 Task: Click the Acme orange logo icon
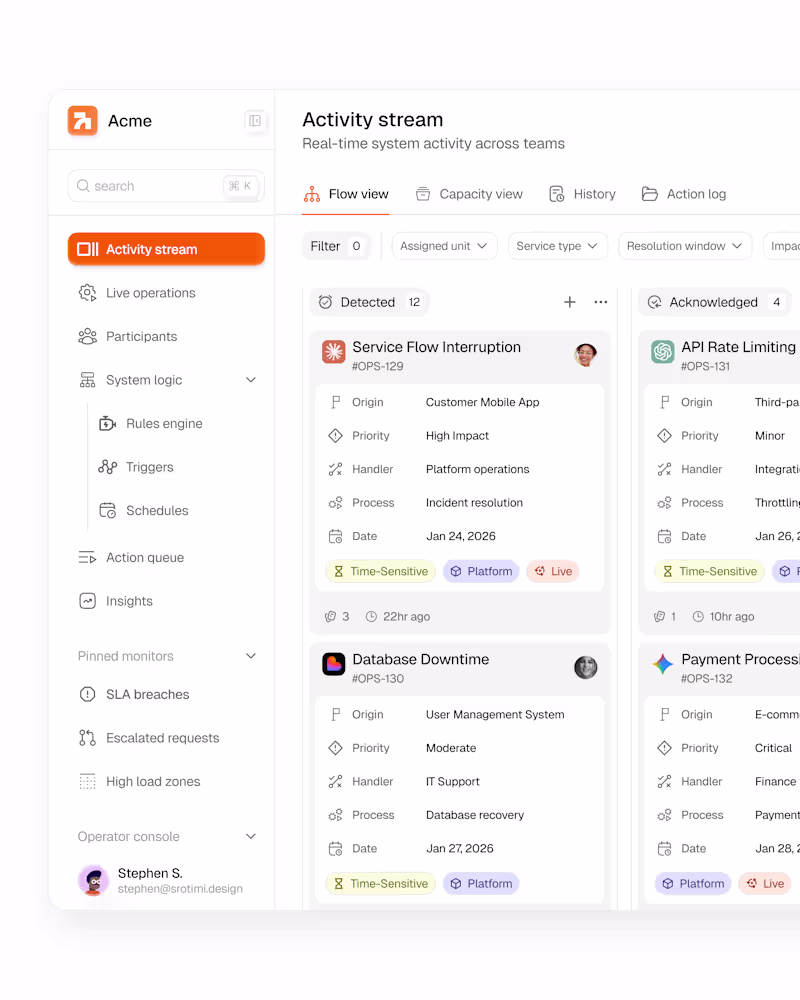click(x=83, y=121)
